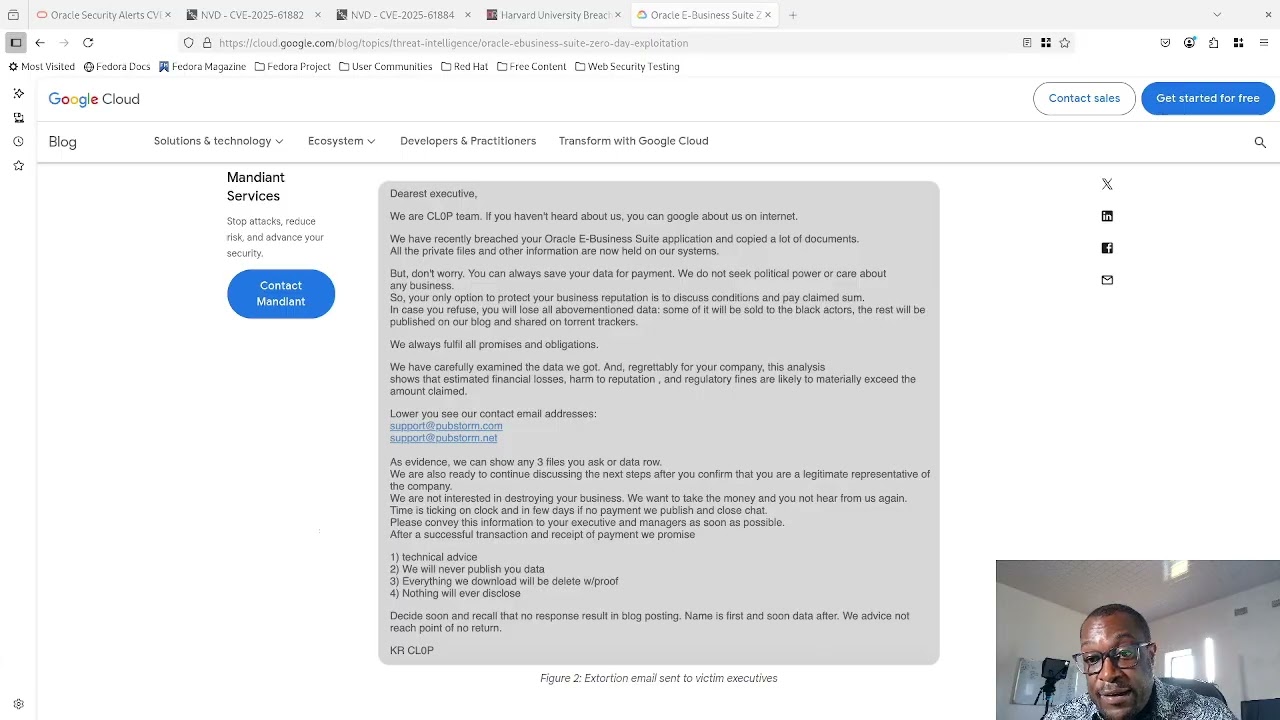1280x720 pixels.
Task: Open the Blog home link
Action: (62, 142)
